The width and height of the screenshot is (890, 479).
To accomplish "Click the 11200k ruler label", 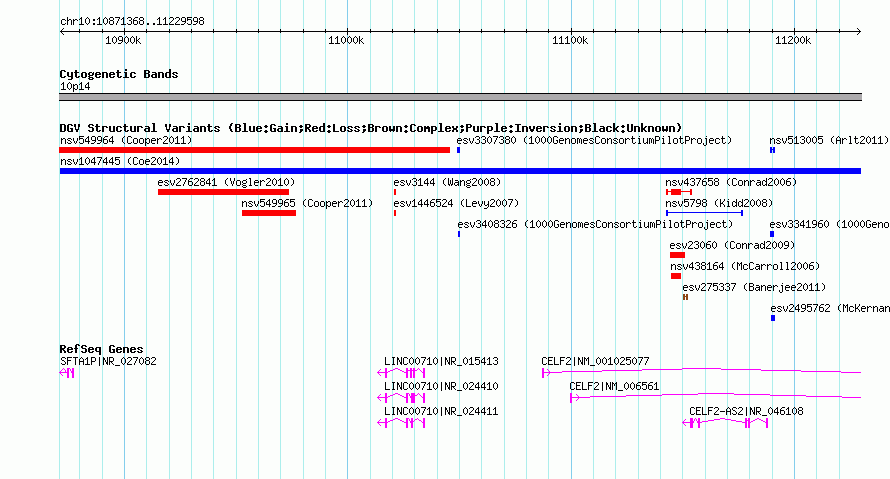I will [793, 40].
